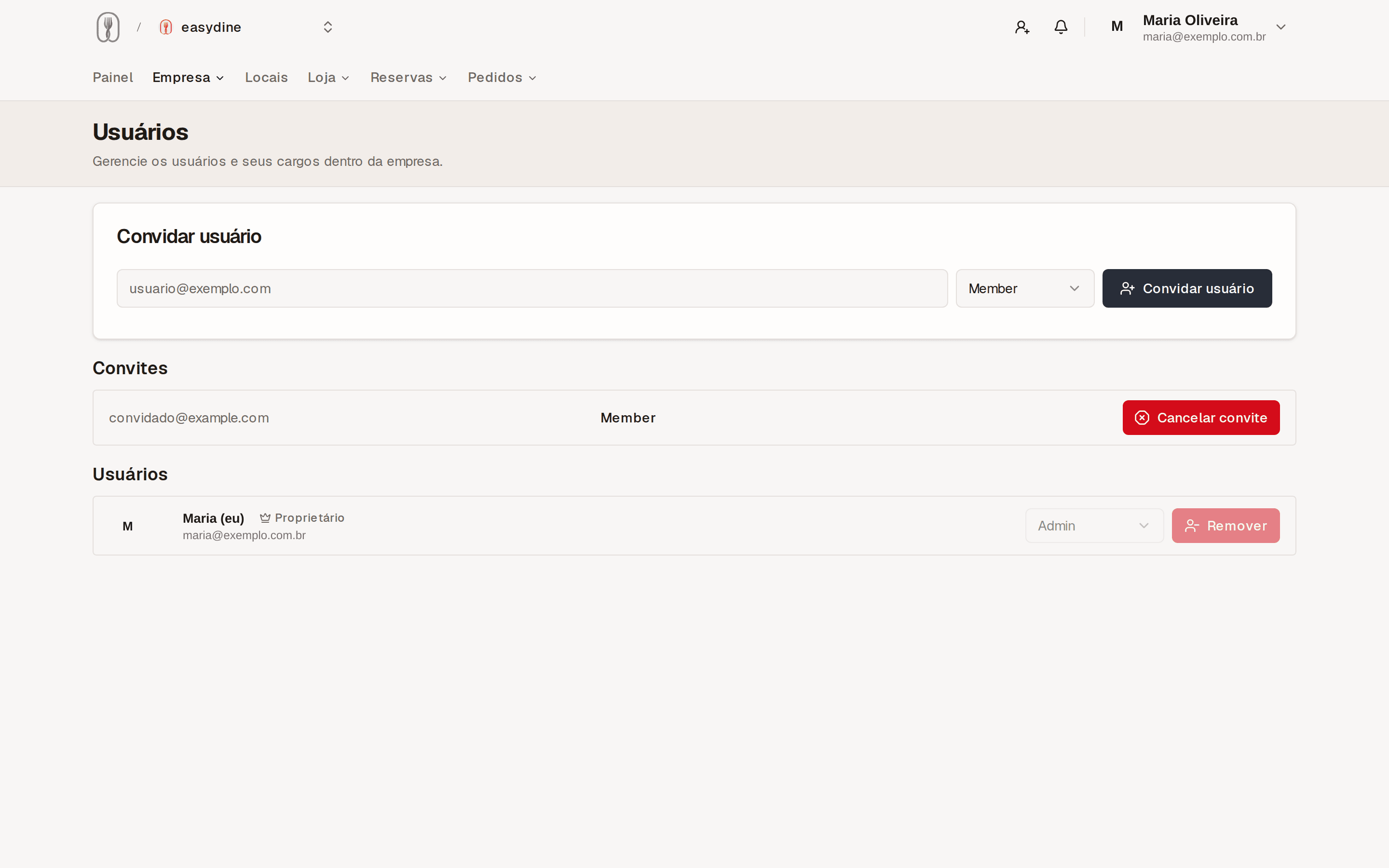This screenshot has width=1389, height=868.
Task: Open the Loja menu
Action: coord(328,78)
